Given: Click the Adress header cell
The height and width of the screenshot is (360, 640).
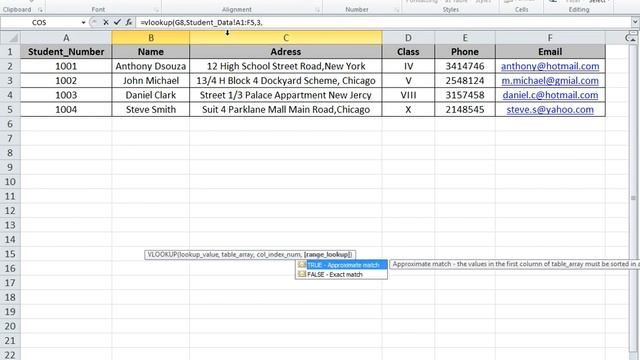Looking at the screenshot, I should point(286,51).
